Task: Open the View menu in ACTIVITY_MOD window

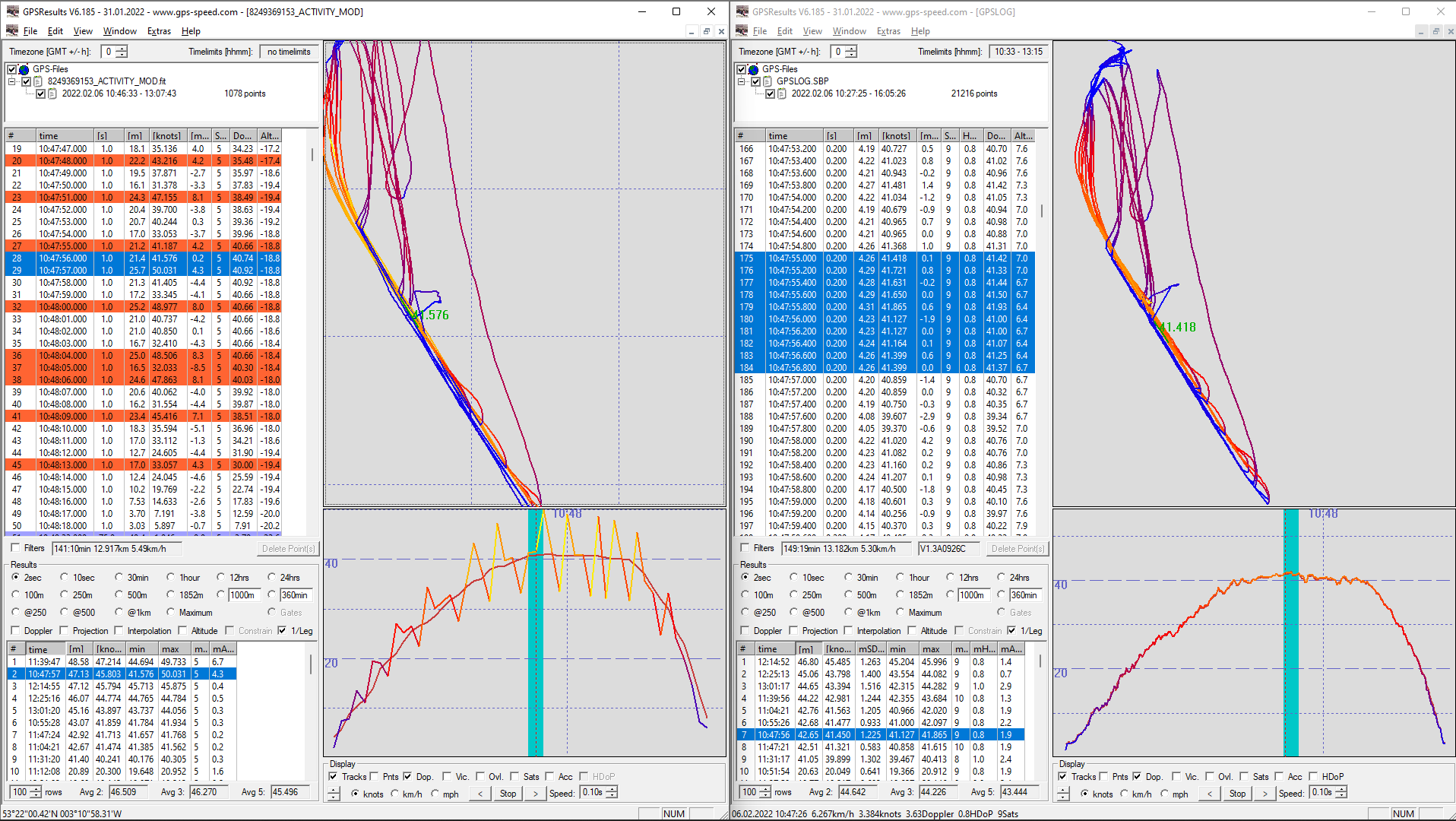Action: point(83,31)
